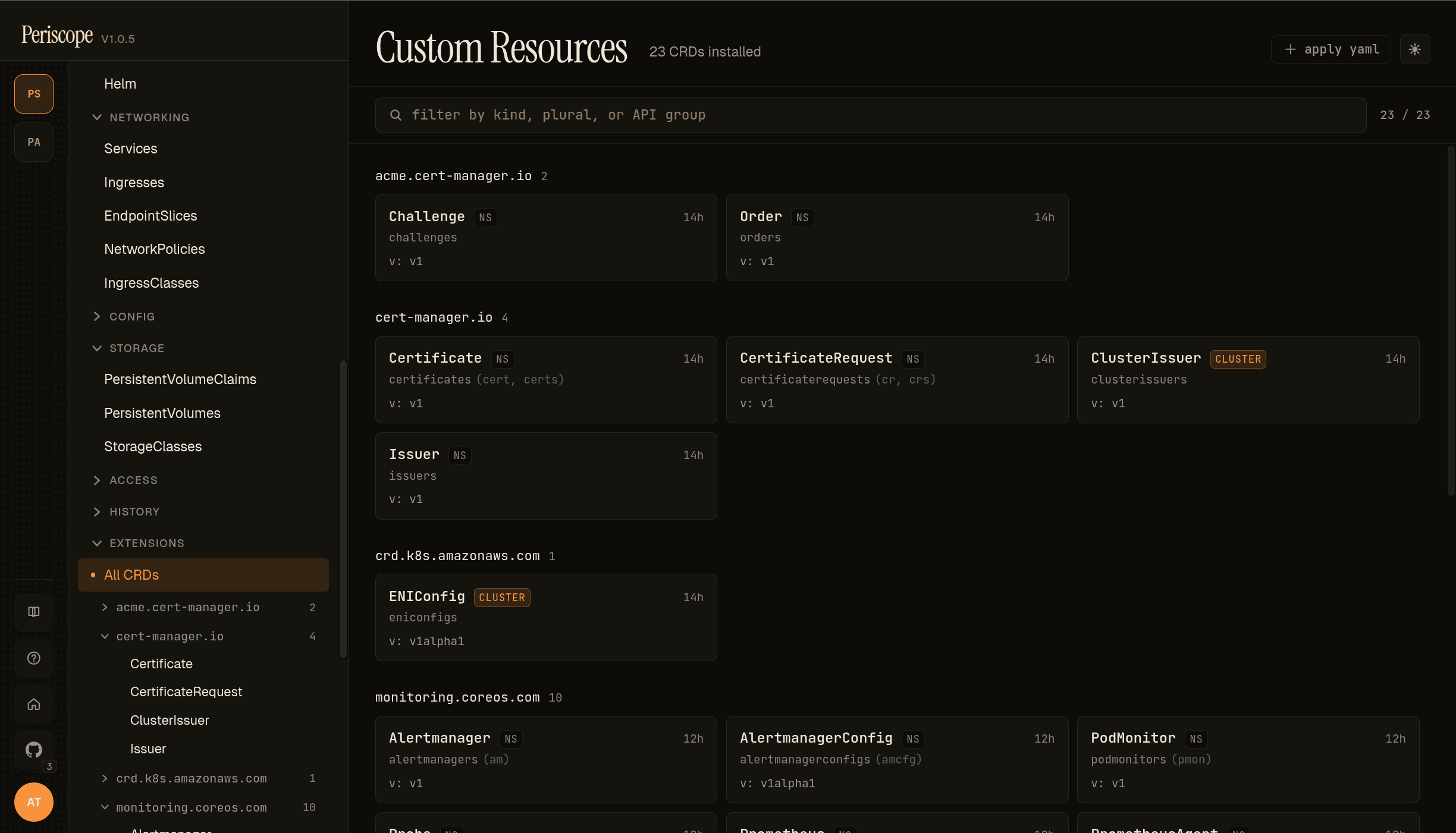Screen dimensions: 1456x833
Task: Open ClusterIssuer in the sidebar tree
Action: pyautogui.click(x=170, y=720)
